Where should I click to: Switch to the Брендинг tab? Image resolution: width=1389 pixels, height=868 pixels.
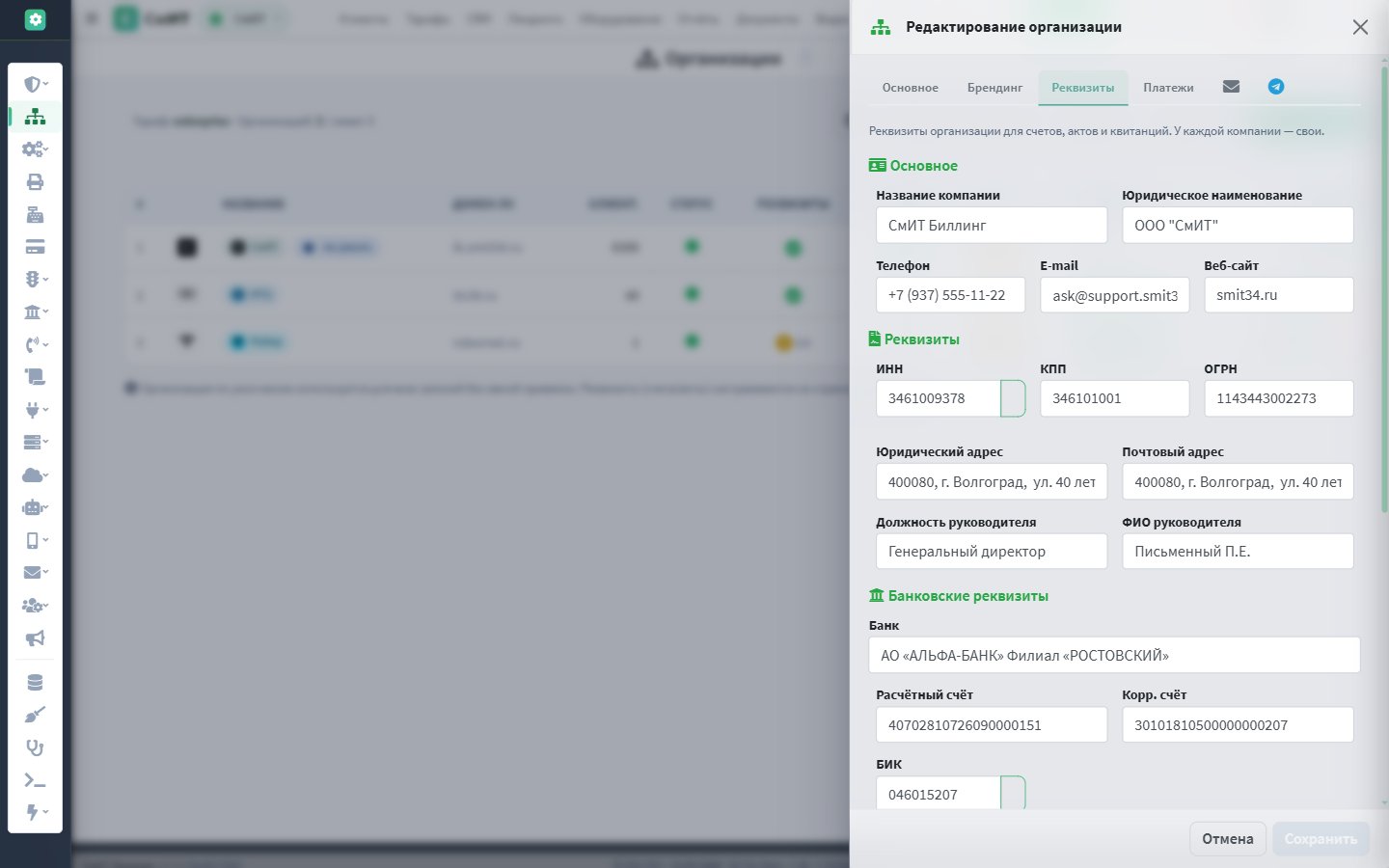(994, 88)
